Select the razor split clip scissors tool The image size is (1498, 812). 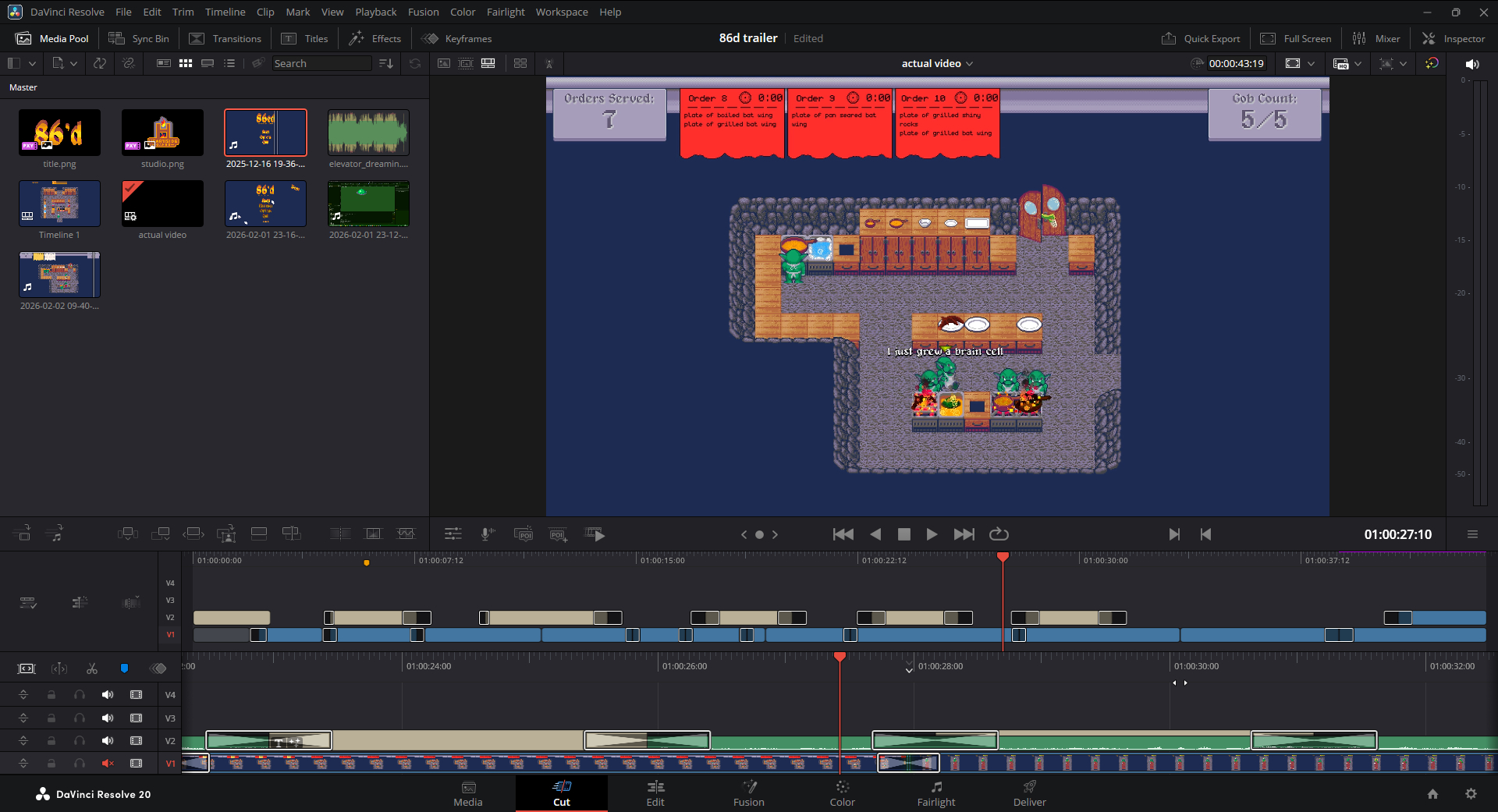(92, 668)
